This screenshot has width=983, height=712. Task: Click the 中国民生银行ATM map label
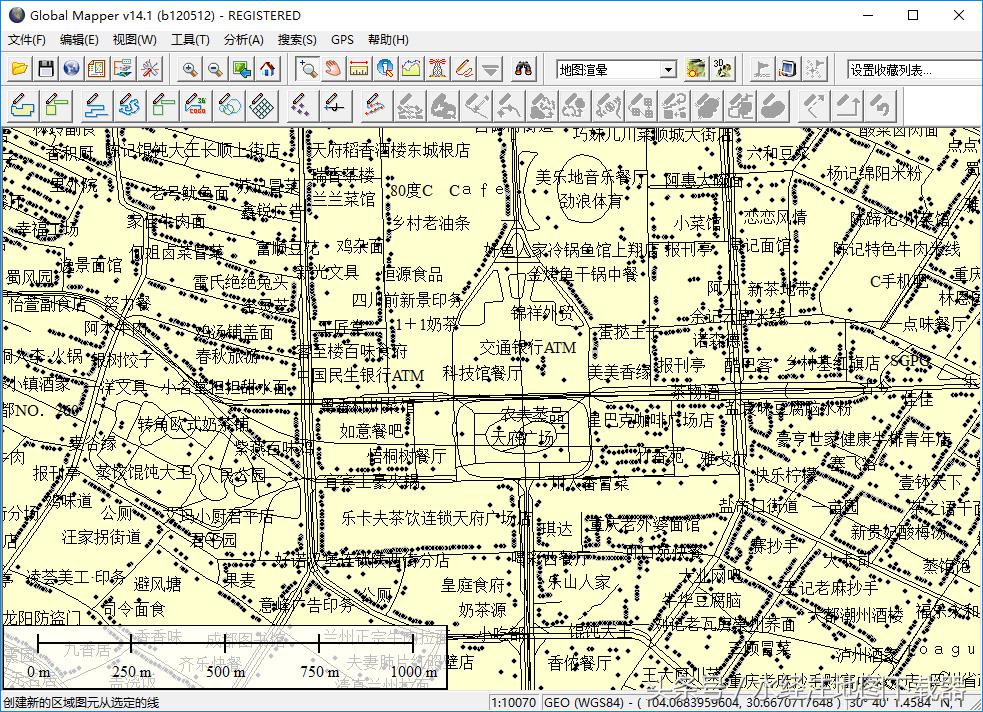pos(360,375)
